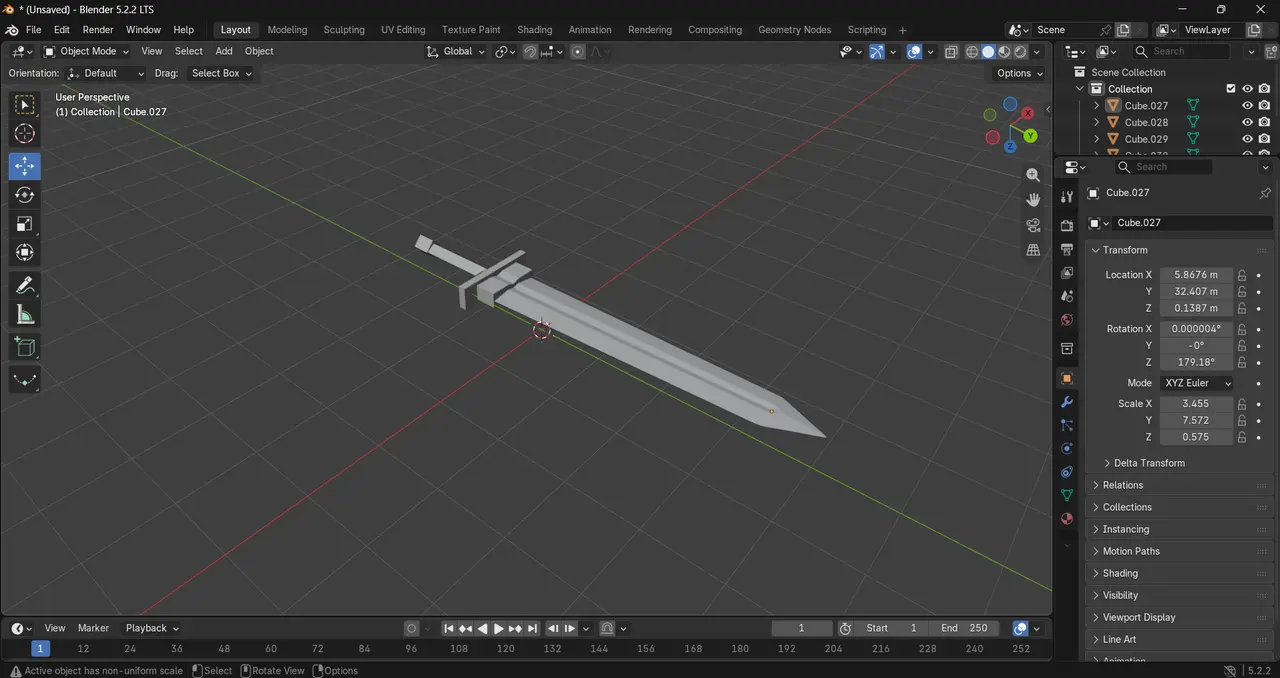Click the Zoom view magnifier icon

coord(1033,175)
